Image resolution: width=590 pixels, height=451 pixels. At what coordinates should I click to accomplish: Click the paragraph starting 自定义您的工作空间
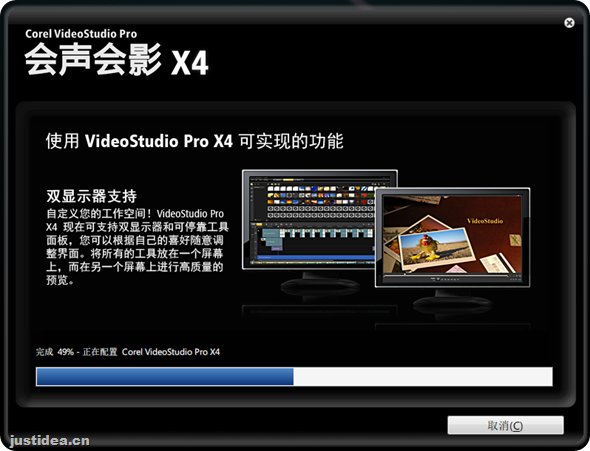coord(137,247)
